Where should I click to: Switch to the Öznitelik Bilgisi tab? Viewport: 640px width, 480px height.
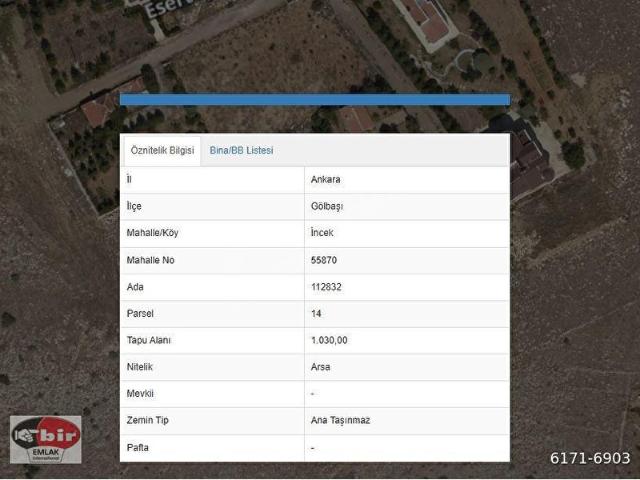(x=162, y=151)
